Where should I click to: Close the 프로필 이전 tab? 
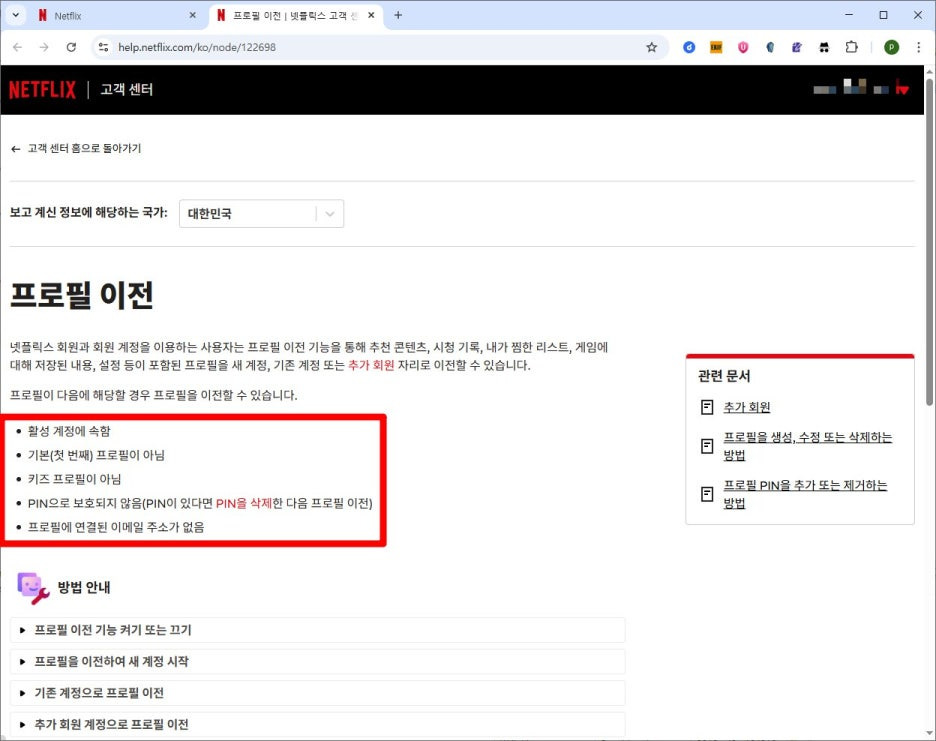point(371,16)
